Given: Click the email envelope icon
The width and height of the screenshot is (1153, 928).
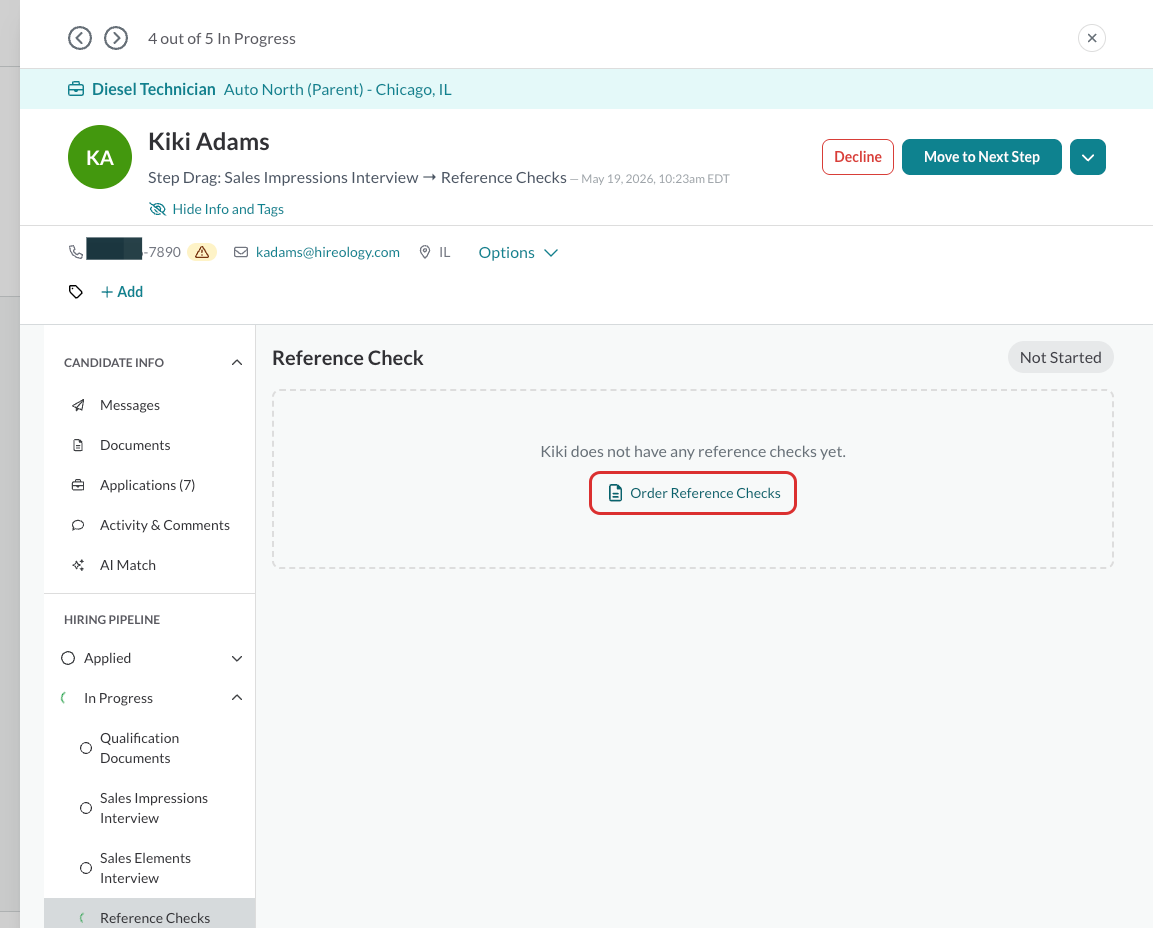Looking at the screenshot, I should [240, 252].
